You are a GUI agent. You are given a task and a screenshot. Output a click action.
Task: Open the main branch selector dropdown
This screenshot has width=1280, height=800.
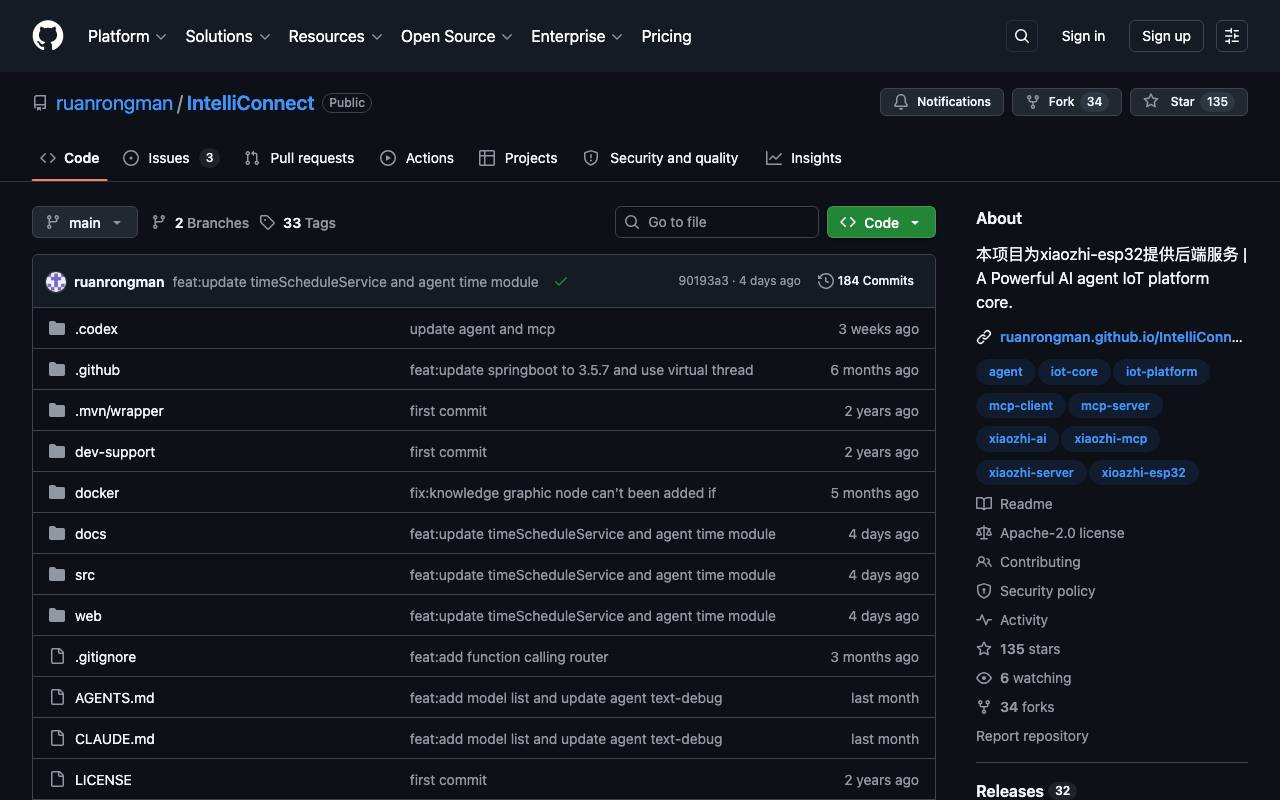(x=85, y=222)
